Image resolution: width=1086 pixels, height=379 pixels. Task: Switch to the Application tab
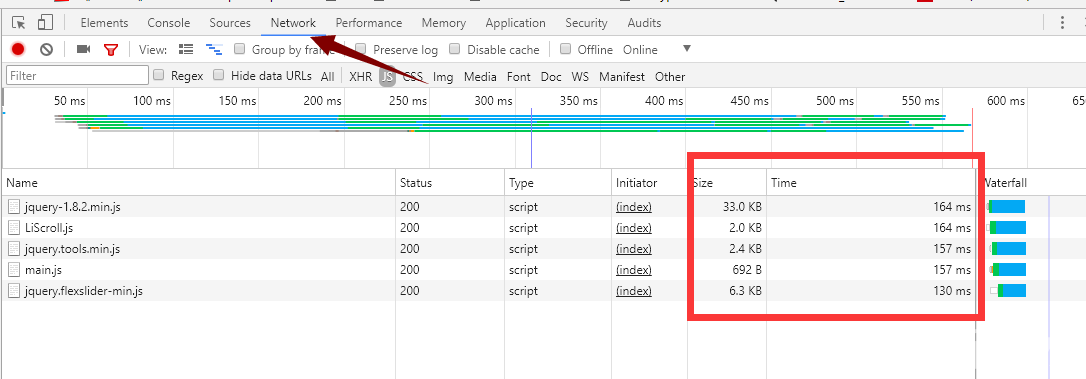click(x=515, y=23)
